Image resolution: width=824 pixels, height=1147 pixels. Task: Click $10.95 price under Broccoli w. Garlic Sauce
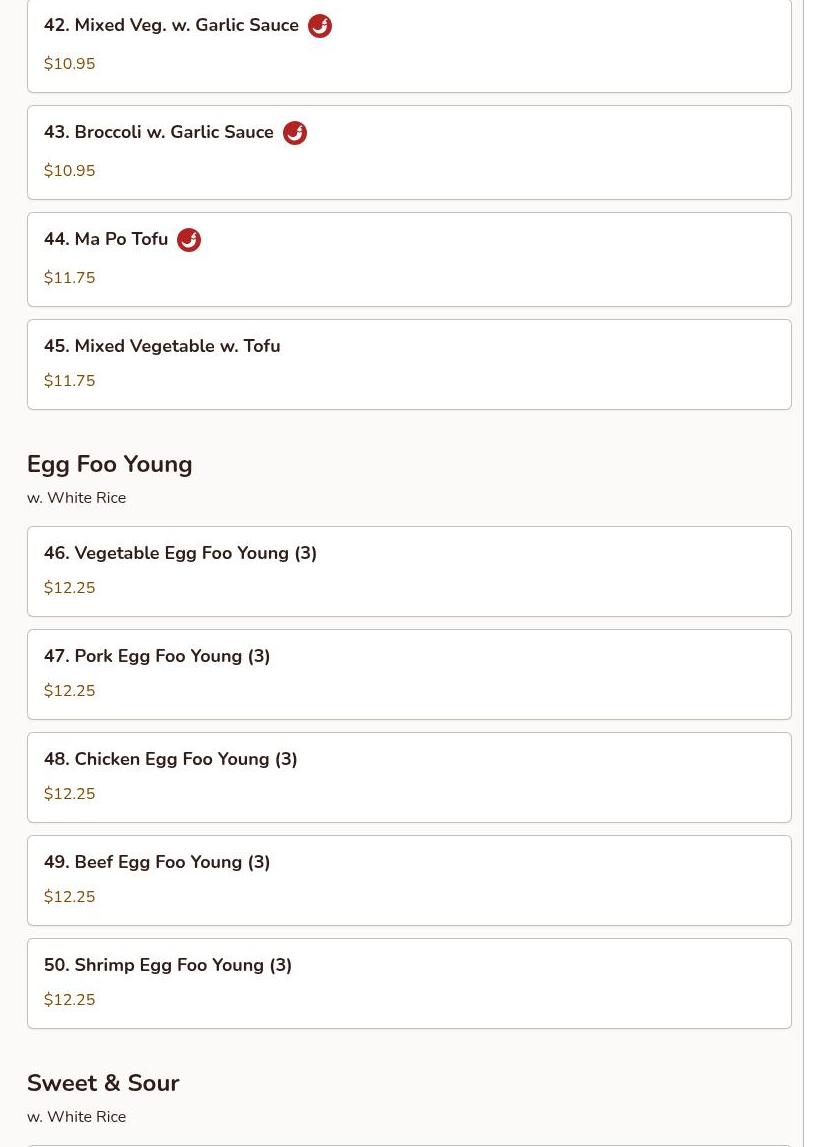click(70, 171)
